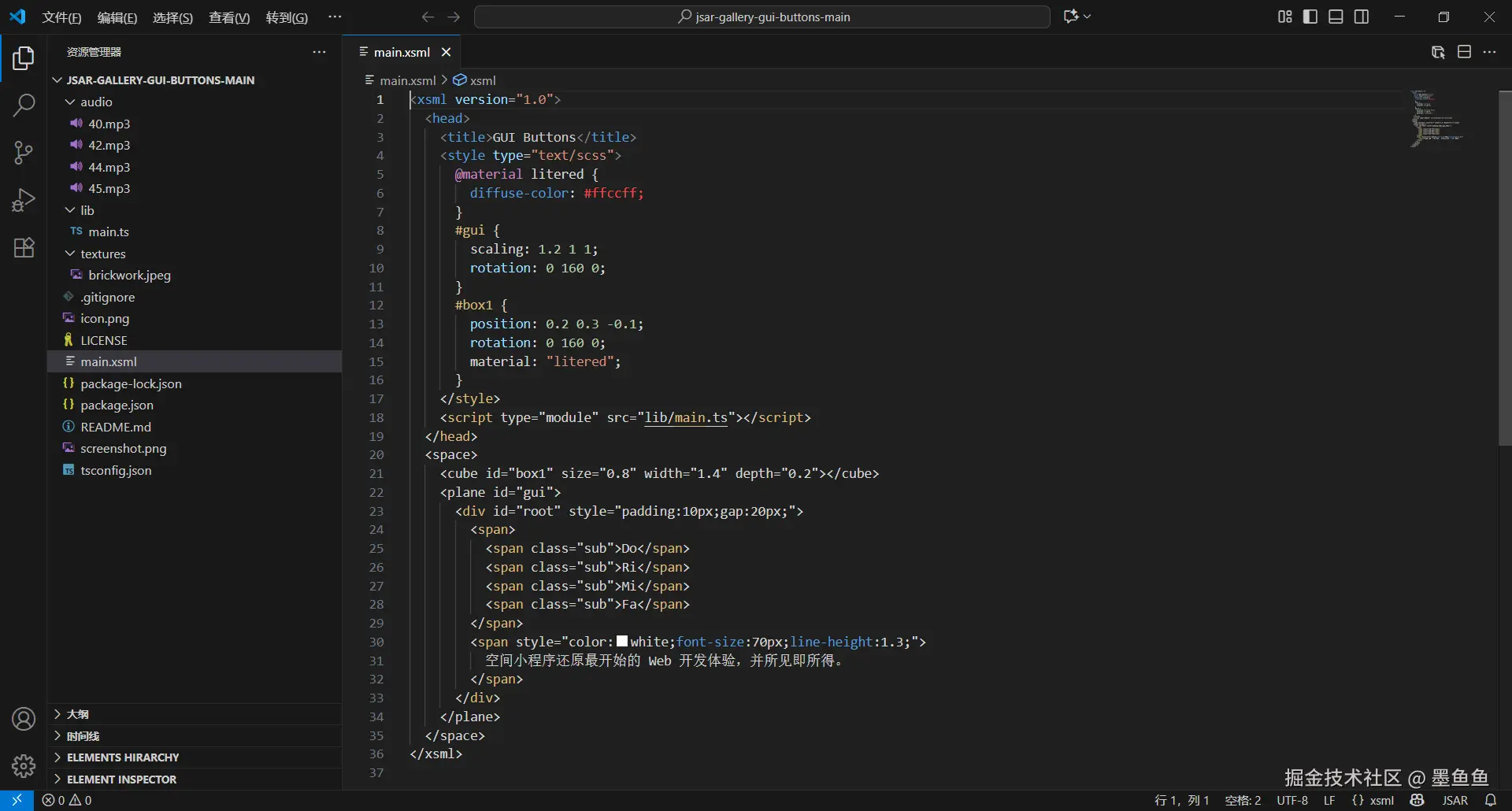Toggle the bottom panel visibility
Image resolution: width=1512 pixels, height=811 pixels.
click(1336, 17)
